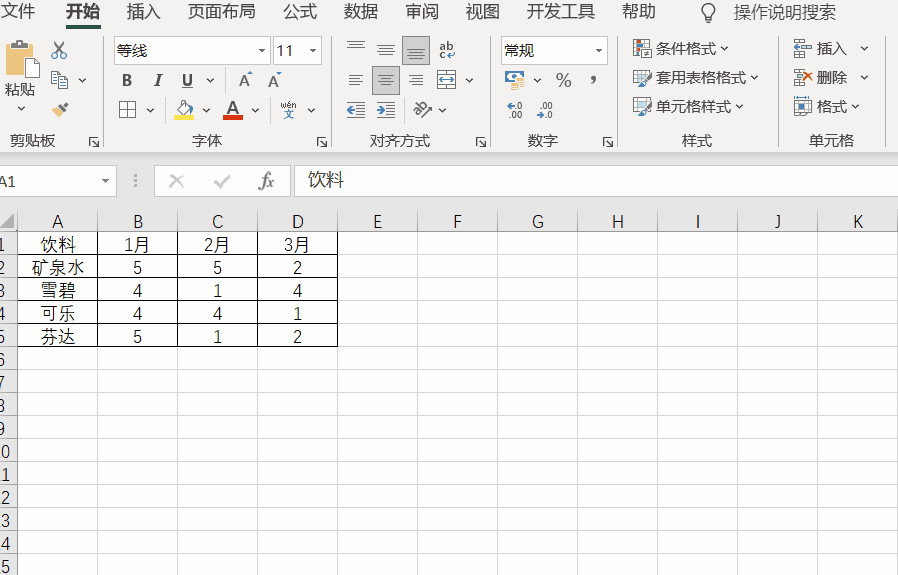Select all cells corner triangle
The width and height of the screenshot is (898, 575).
8,221
